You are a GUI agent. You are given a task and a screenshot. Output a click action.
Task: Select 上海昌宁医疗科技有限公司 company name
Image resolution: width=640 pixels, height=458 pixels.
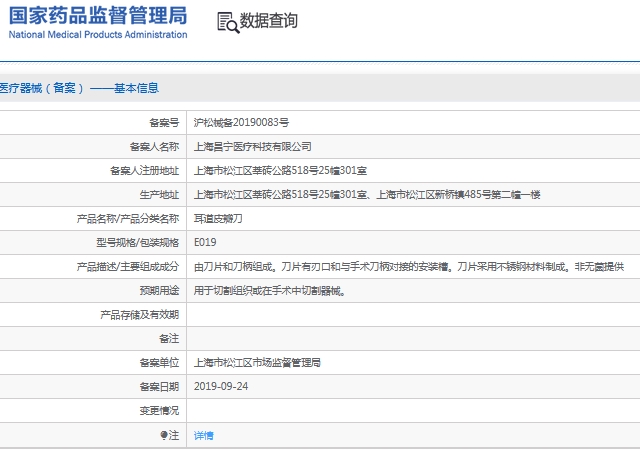click(x=252, y=147)
